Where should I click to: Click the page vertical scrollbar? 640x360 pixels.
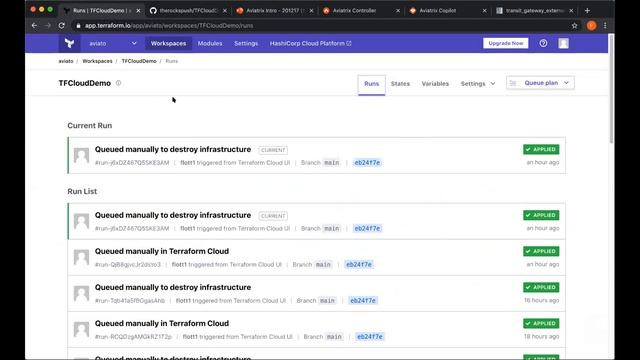(x=611, y=89)
